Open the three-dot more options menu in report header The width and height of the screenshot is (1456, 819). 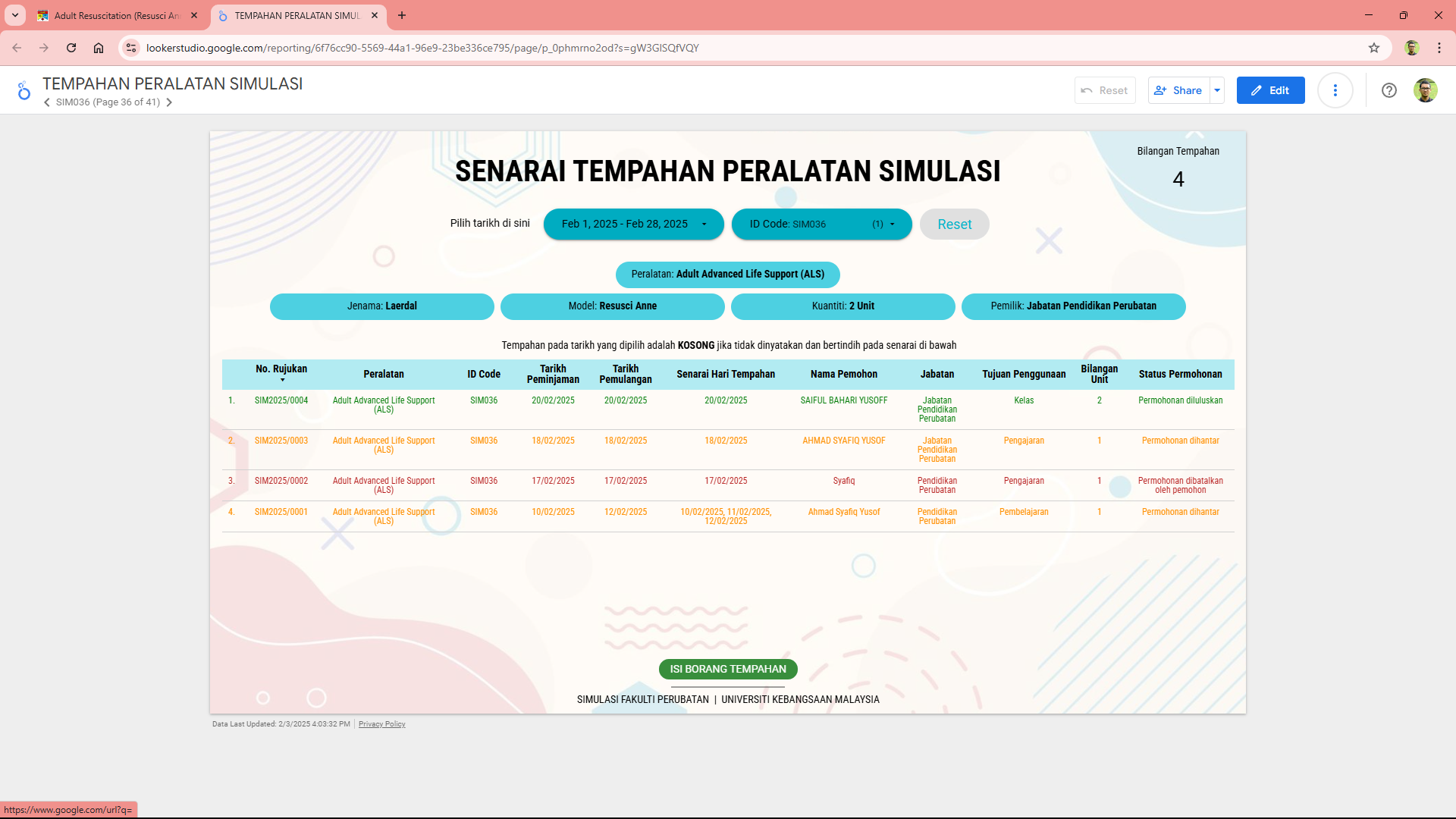[1335, 90]
